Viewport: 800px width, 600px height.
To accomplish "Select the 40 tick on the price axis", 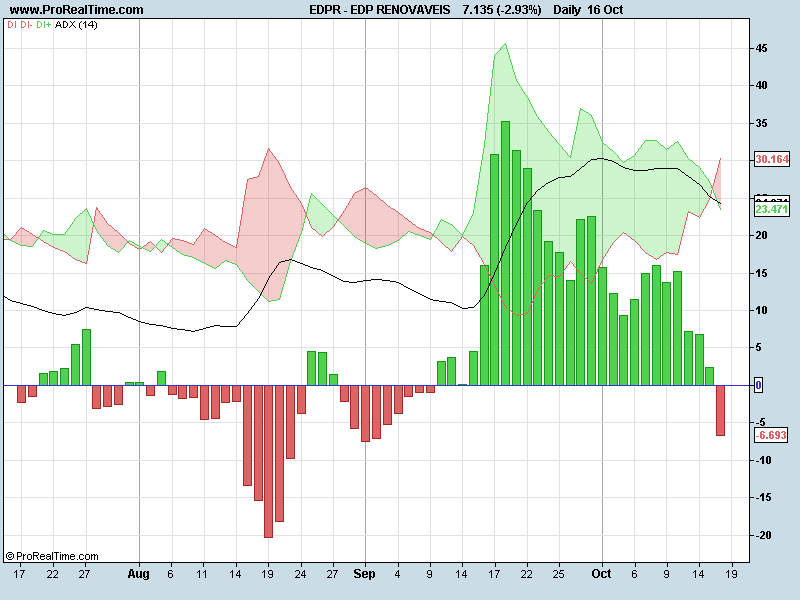I will point(761,85).
